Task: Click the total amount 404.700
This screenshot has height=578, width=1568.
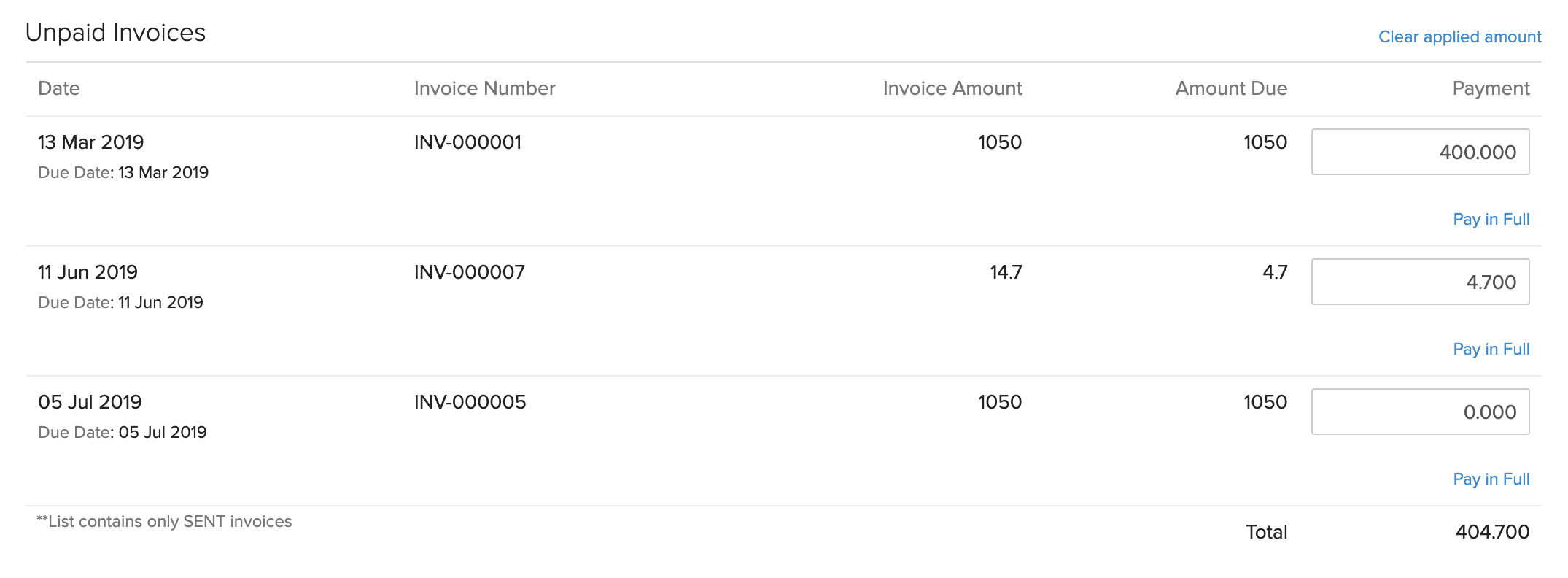Action: tap(1492, 532)
